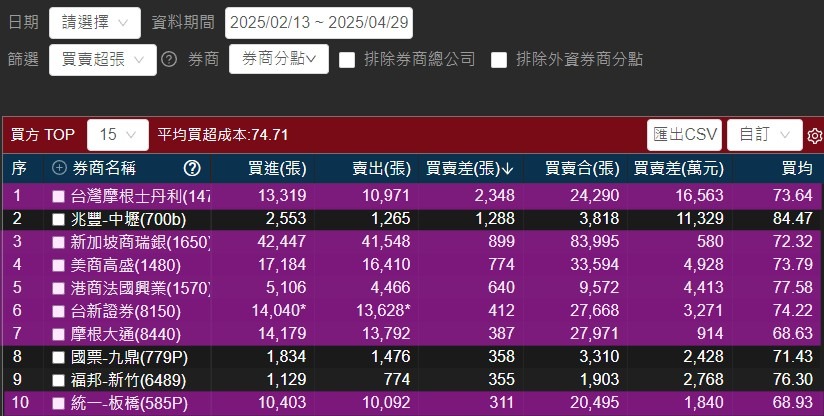This screenshot has width=824, height=416.
Task: Toggle checkbox for 統一-板橋(585P) row
Action: pyautogui.click(x=58, y=403)
